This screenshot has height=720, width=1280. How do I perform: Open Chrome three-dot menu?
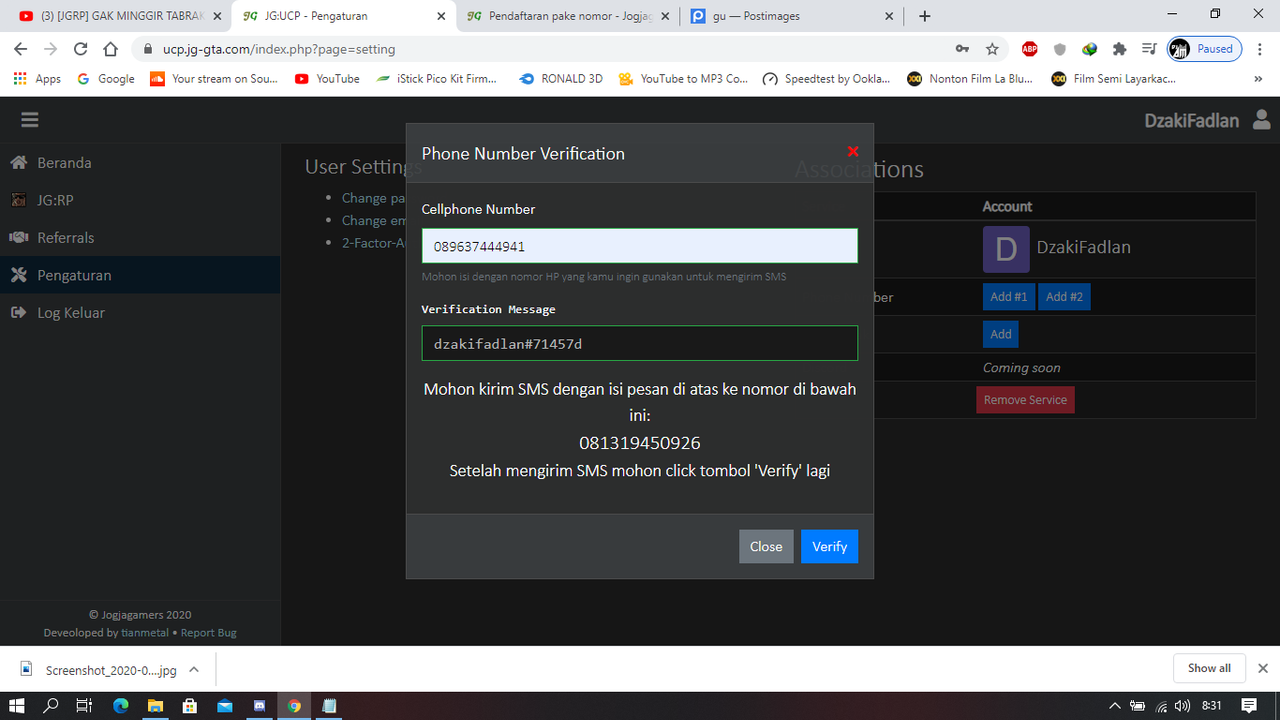pyautogui.click(x=1259, y=49)
